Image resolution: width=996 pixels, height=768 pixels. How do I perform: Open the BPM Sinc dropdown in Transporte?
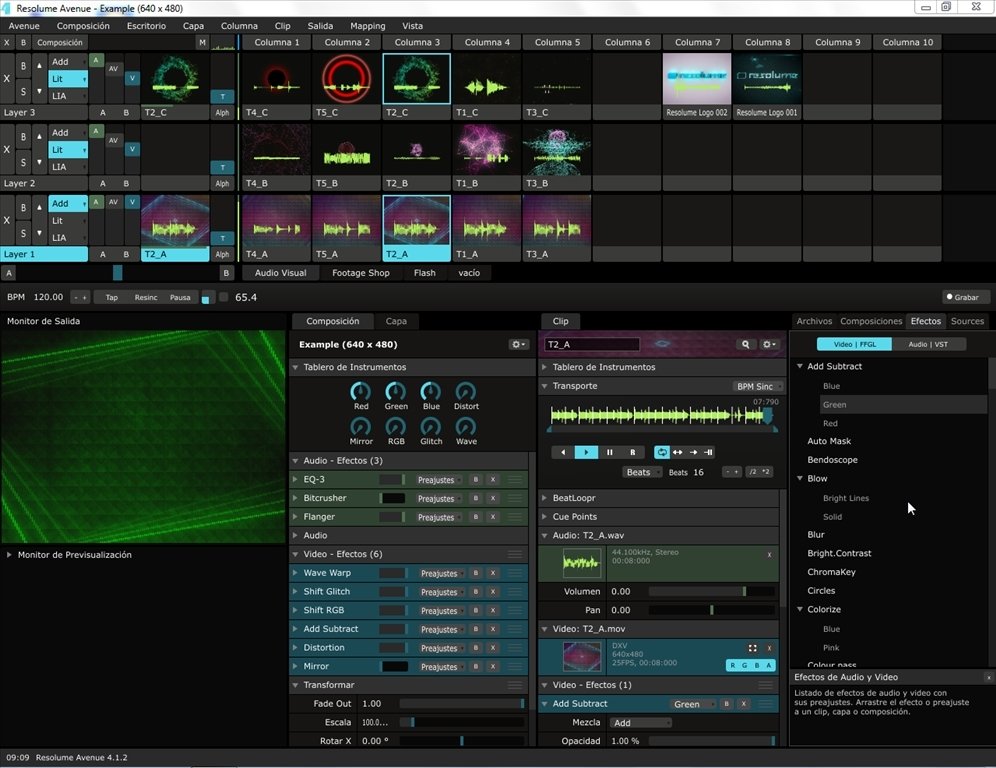(x=755, y=386)
